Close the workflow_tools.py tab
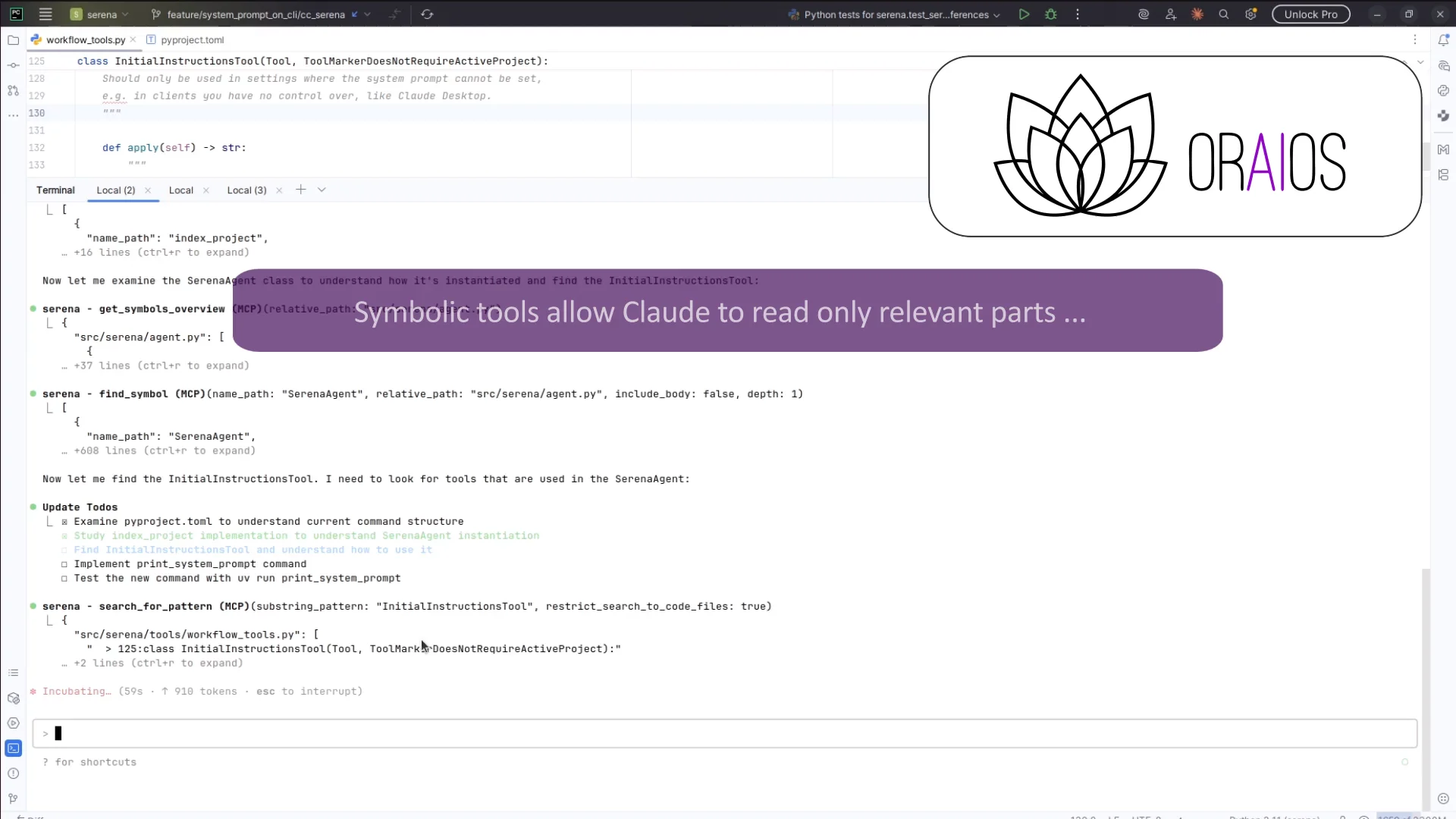1456x819 pixels. tap(133, 39)
